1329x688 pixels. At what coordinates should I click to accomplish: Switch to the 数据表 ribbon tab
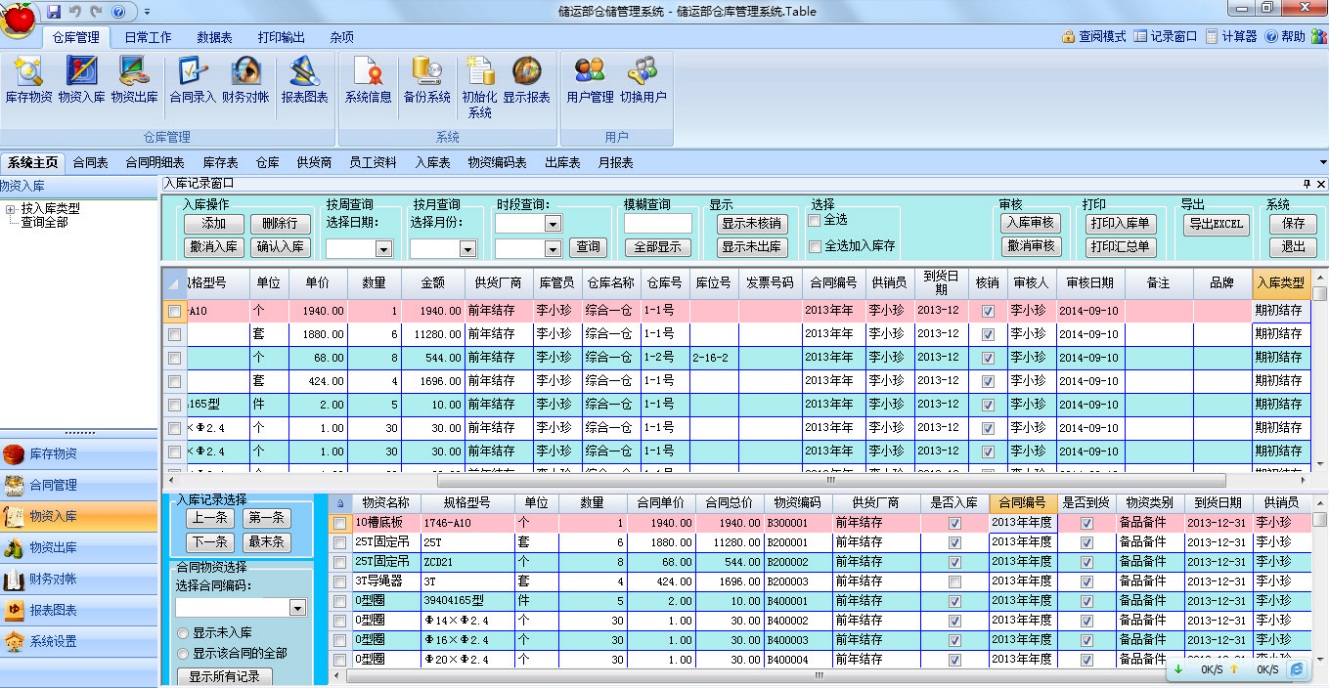215,37
